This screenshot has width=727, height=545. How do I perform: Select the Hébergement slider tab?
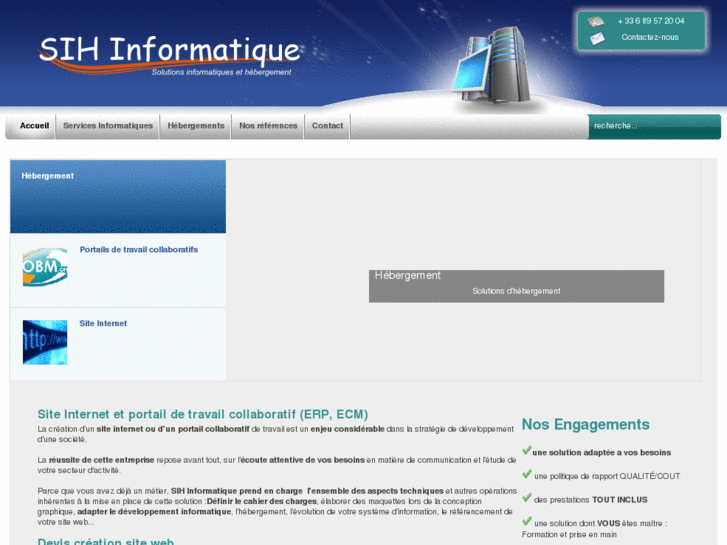[x=118, y=196]
